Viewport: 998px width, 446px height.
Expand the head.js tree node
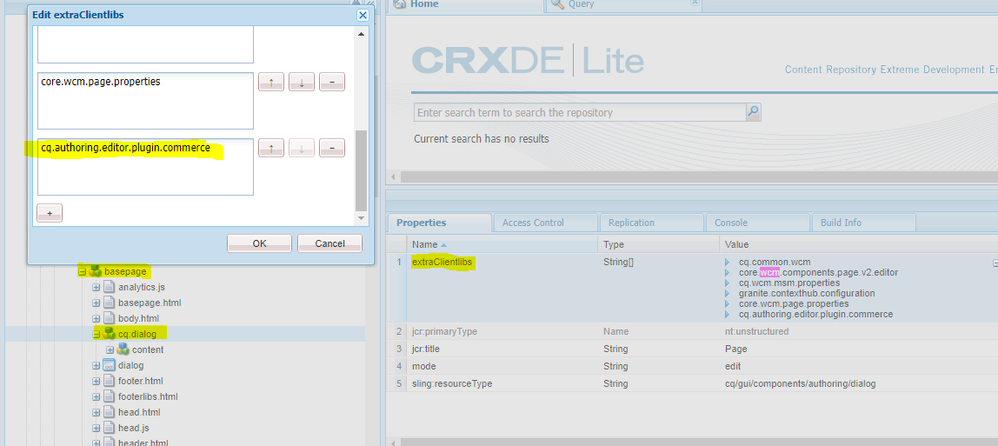(96, 428)
